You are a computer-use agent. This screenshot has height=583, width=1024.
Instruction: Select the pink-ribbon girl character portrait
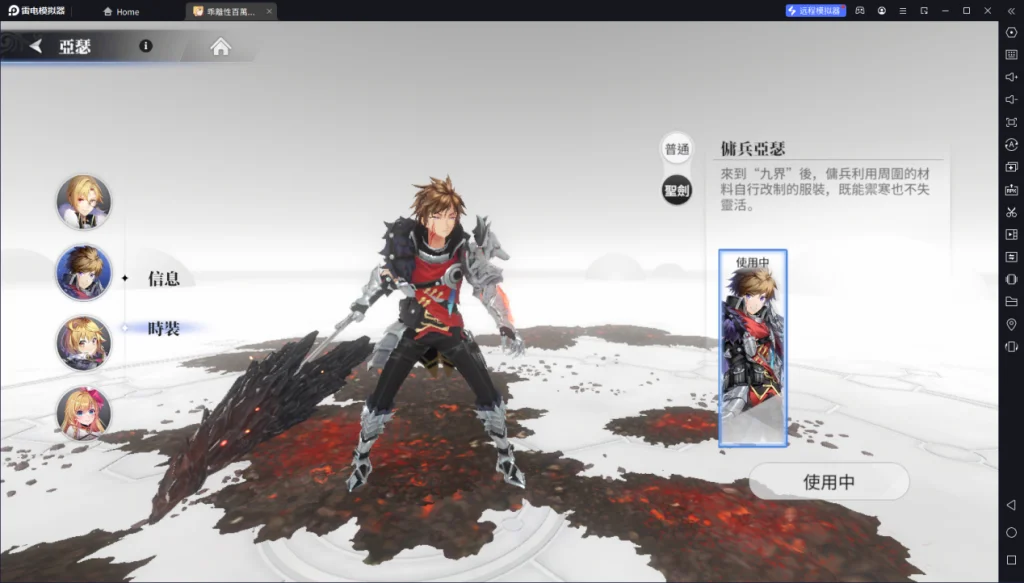pyautogui.click(x=84, y=413)
